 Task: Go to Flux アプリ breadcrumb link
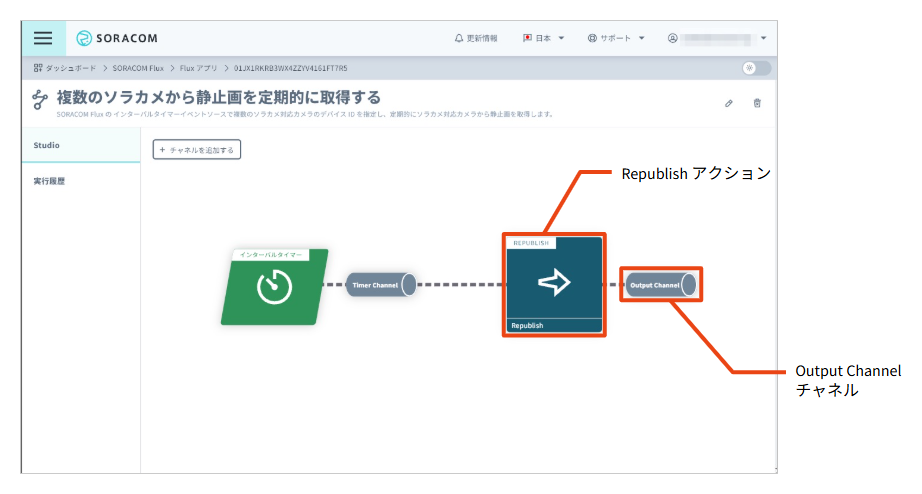pos(199,68)
